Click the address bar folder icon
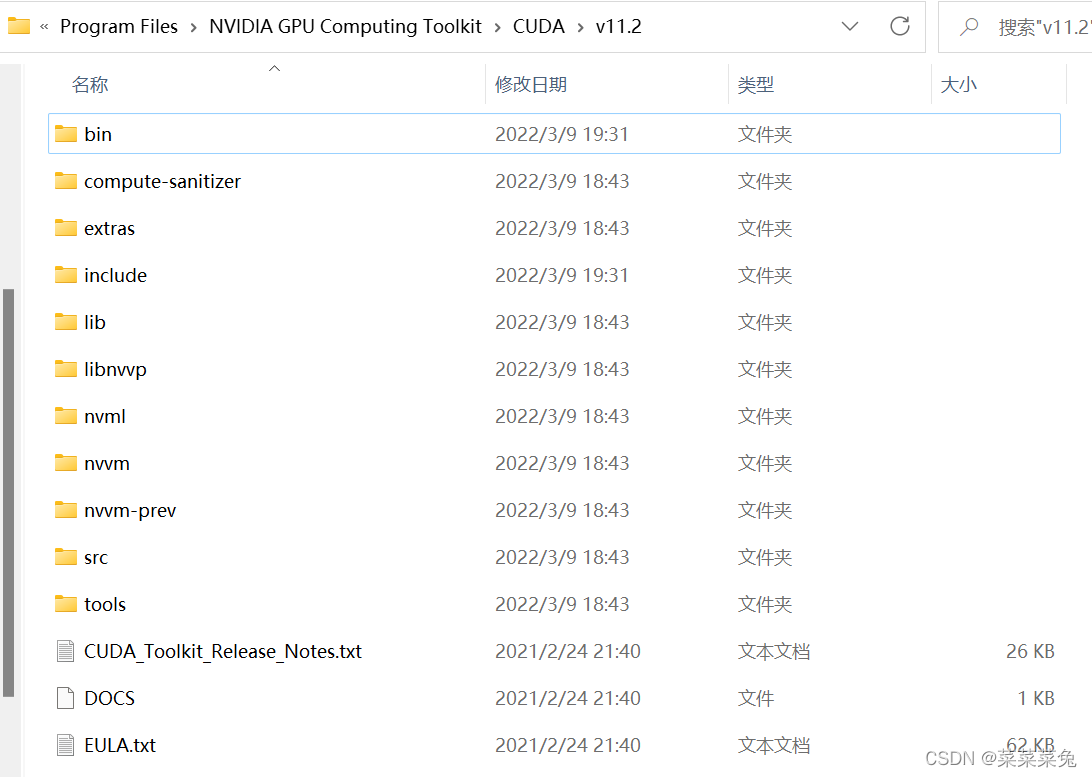This screenshot has width=1092, height=777. tap(19, 26)
